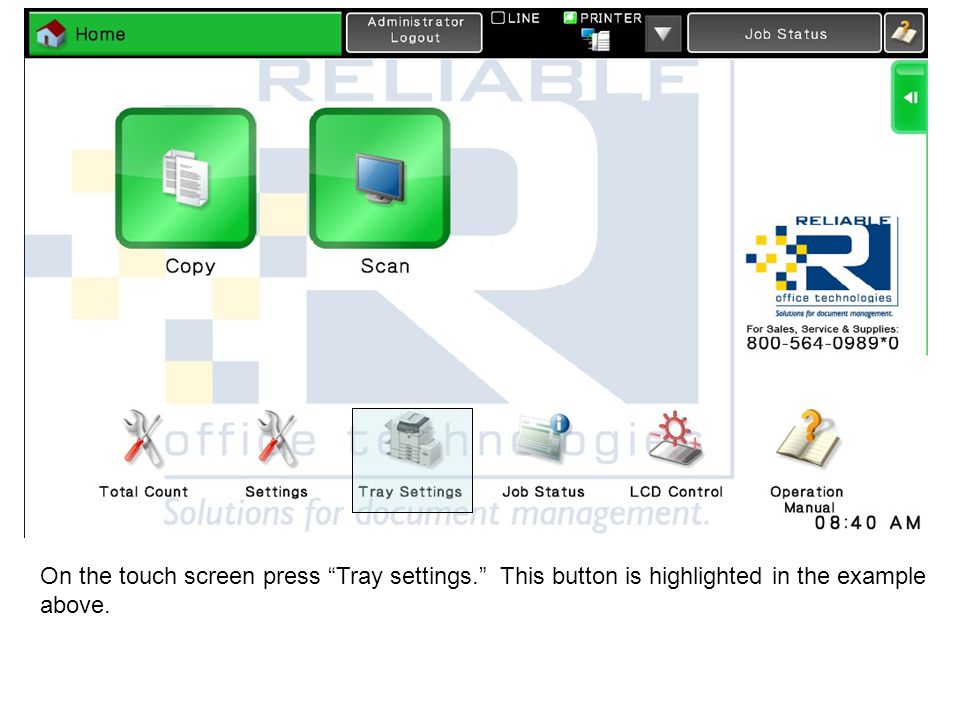Image resolution: width=960 pixels, height=720 pixels.
Task: Open Tray Settings
Action: 412,460
